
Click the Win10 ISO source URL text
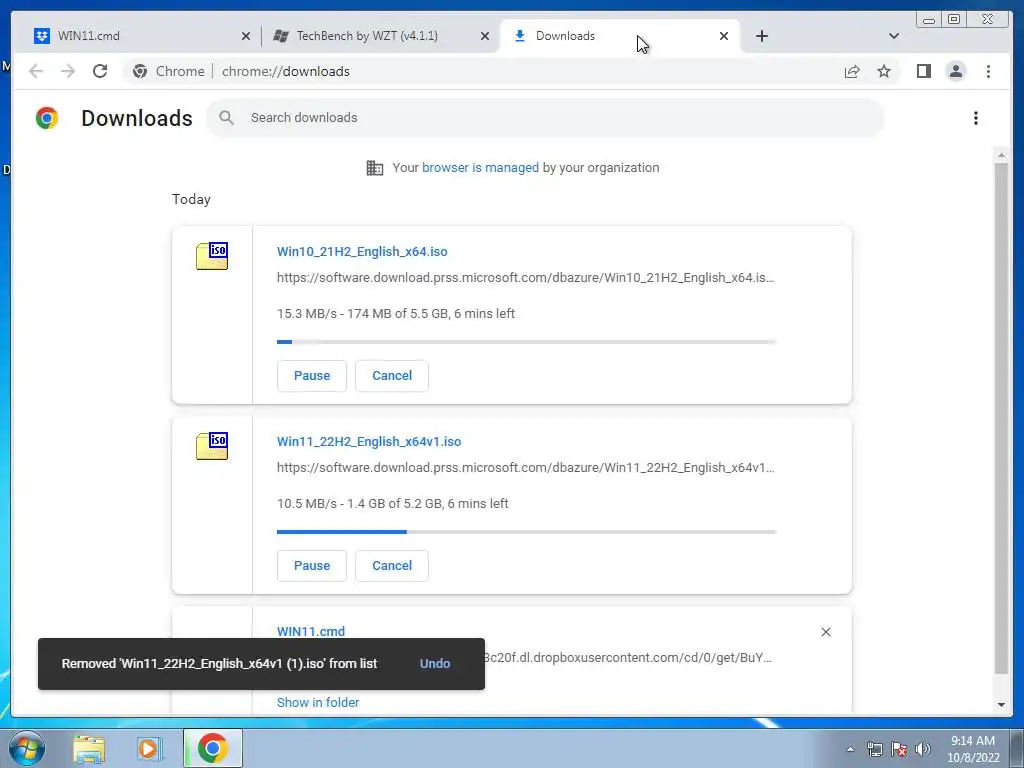pos(526,278)
